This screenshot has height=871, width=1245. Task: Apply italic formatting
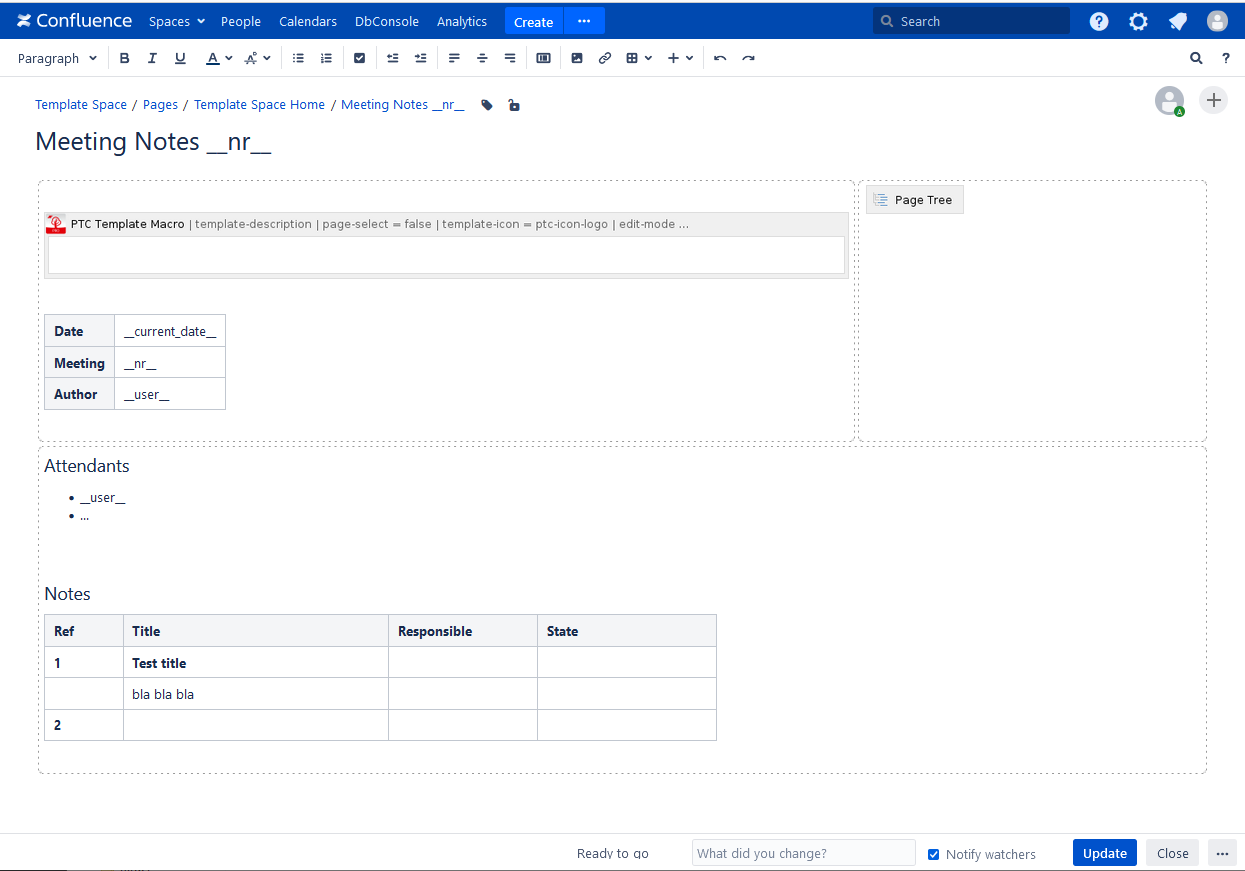(152, 58)
